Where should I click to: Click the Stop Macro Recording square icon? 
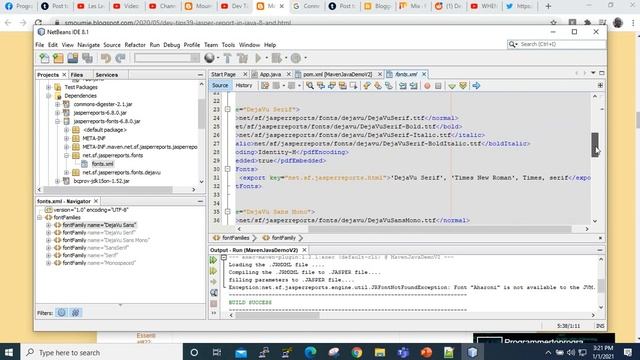coord(438,86)
